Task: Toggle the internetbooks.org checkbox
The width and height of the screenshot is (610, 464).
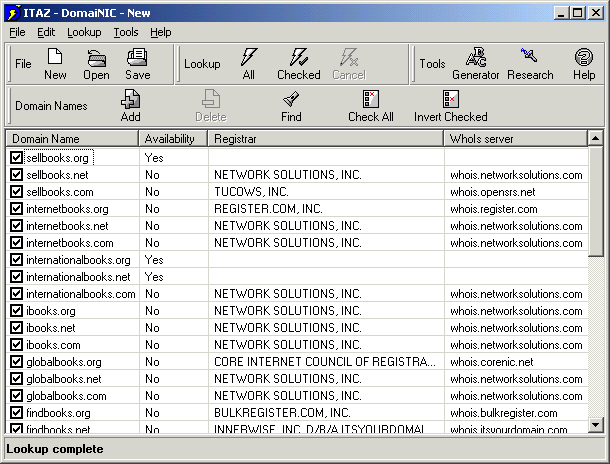Action: pyautogui.click(x=16, y=209)
